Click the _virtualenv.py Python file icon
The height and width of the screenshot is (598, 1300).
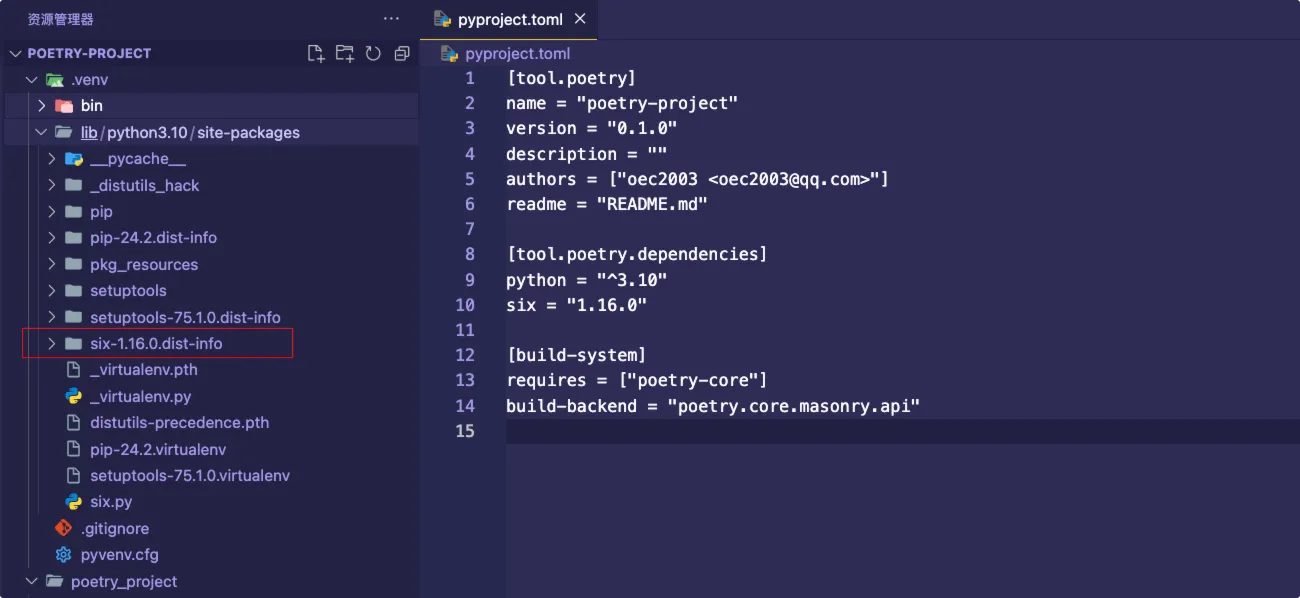(x=73, y=396)
